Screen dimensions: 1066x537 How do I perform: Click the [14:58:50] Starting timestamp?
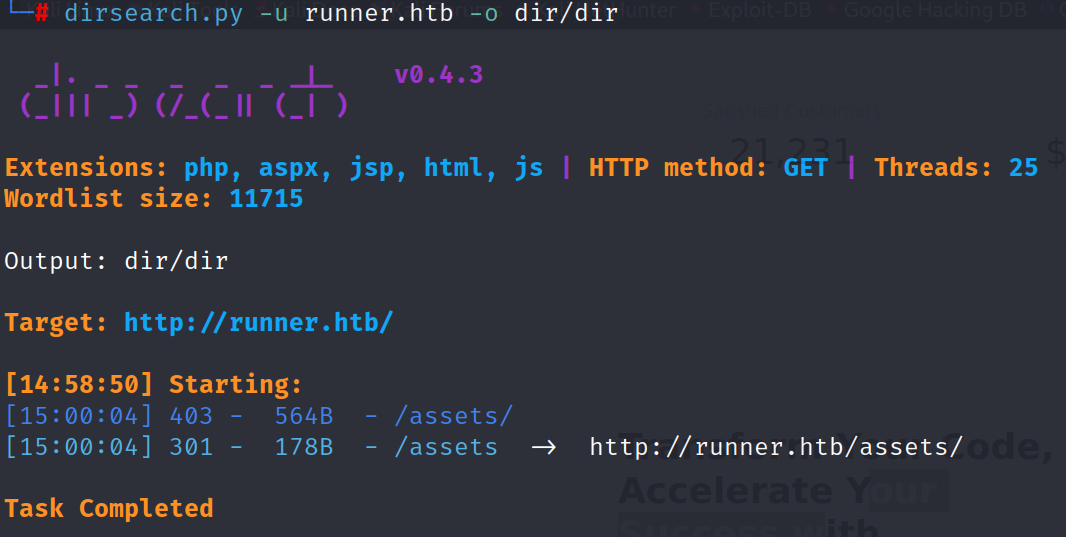coord(80,384)
